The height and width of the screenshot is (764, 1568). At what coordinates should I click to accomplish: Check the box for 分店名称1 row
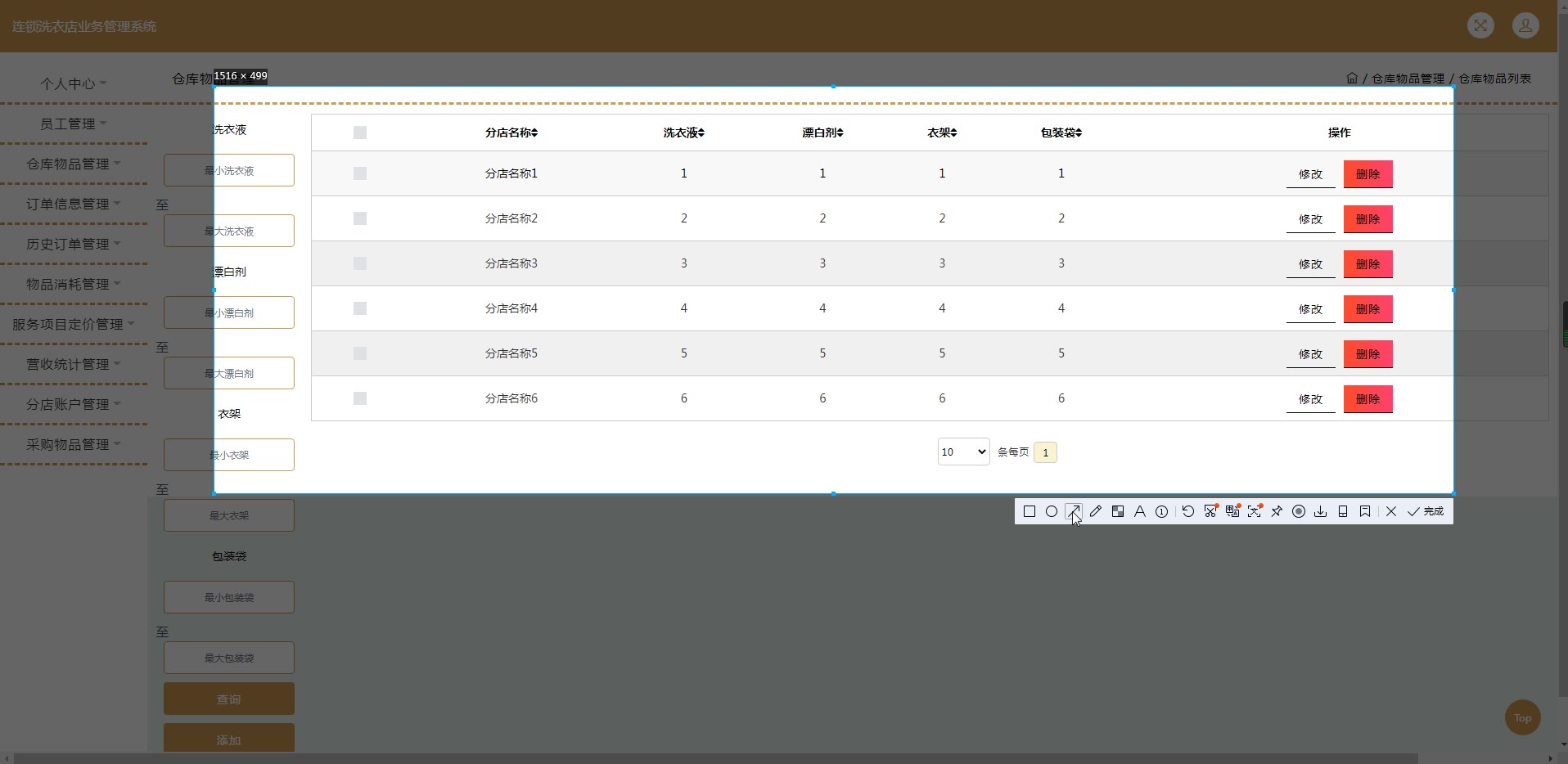pos(360,173)
